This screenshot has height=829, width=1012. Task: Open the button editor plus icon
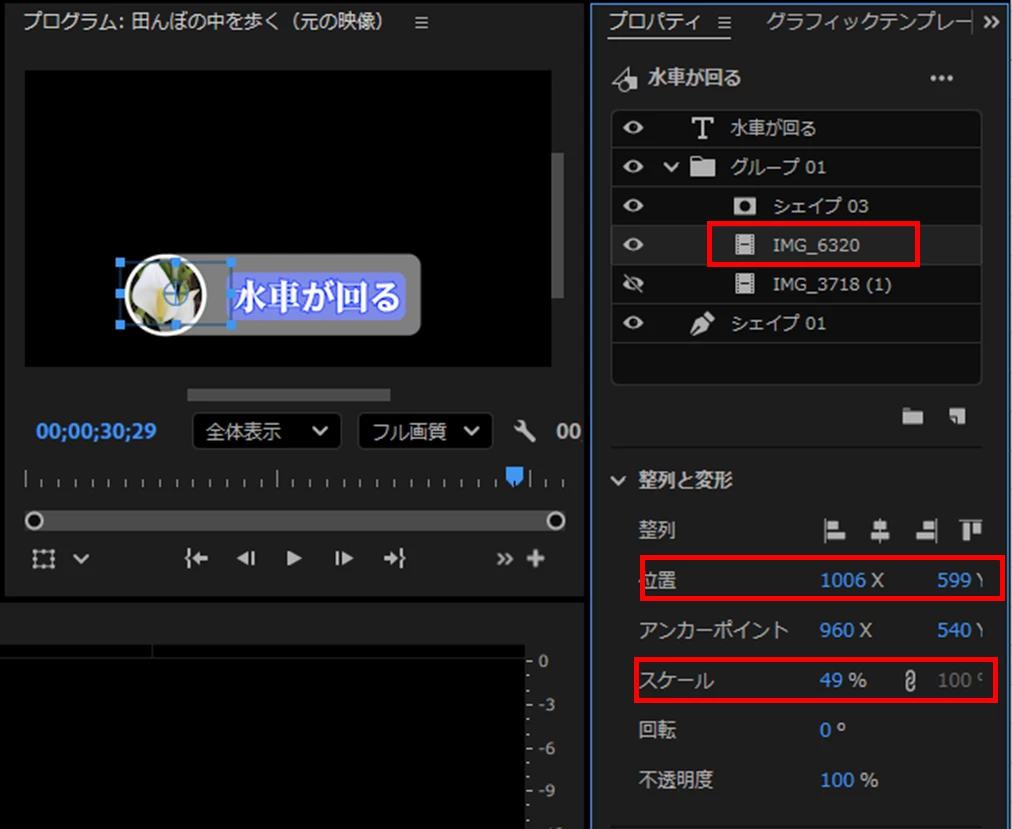click(536, 558)
